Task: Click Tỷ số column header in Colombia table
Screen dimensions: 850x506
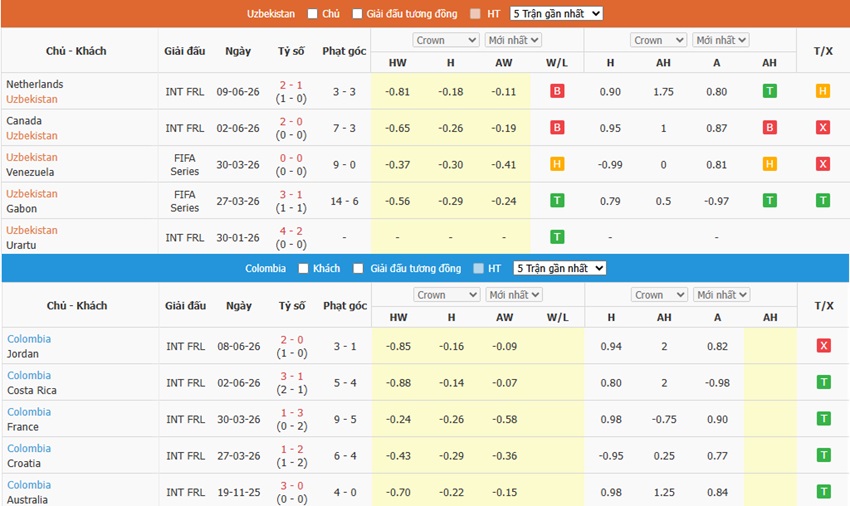Action: [x=292, y=305]
